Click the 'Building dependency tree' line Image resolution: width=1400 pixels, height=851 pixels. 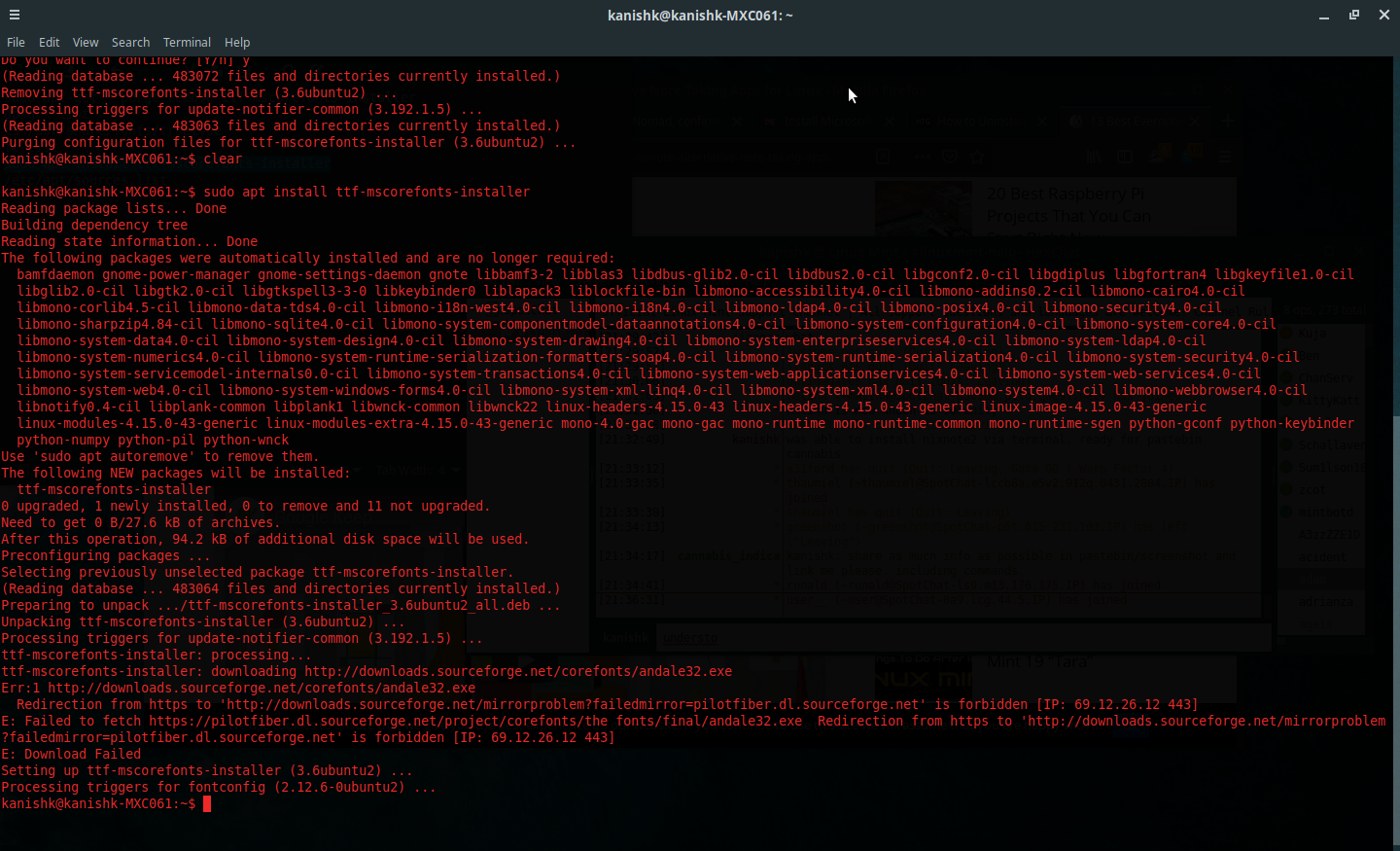tap(94, 226)
